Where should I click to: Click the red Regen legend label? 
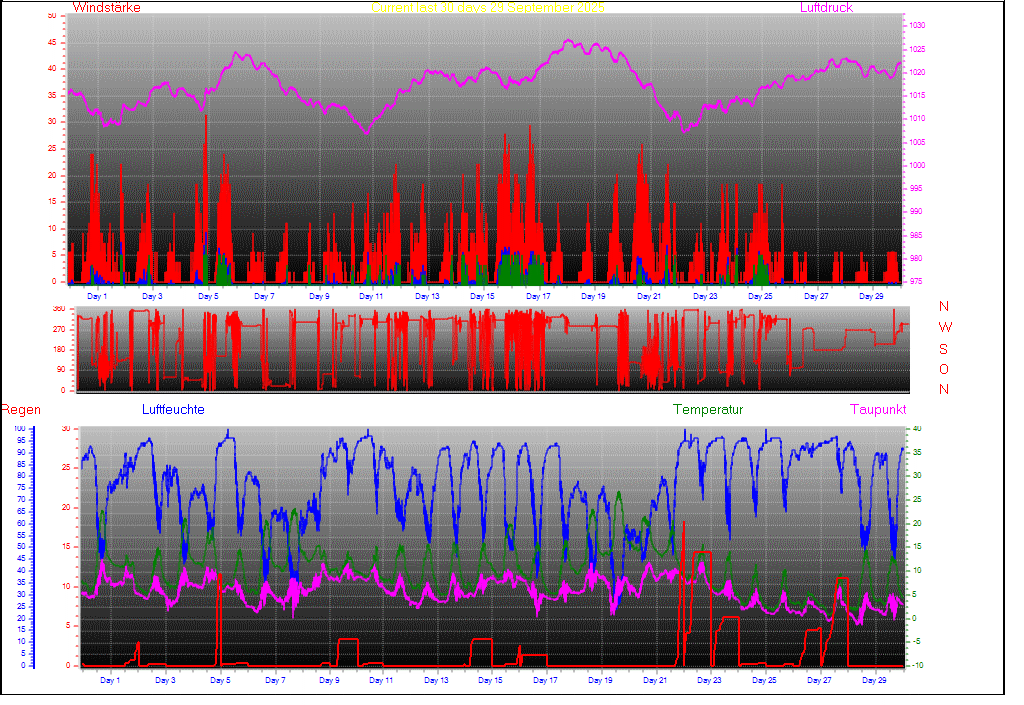click(20, 410)
